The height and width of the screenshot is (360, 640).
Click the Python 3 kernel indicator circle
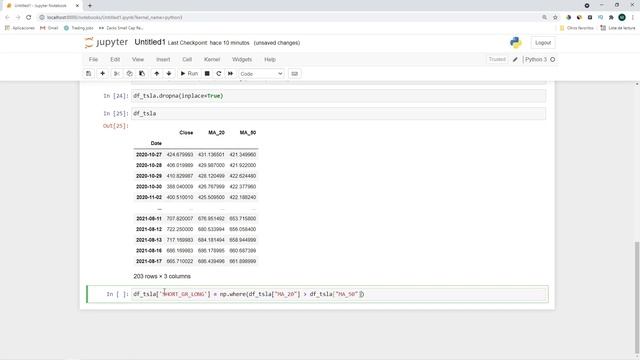click(553, 60)
